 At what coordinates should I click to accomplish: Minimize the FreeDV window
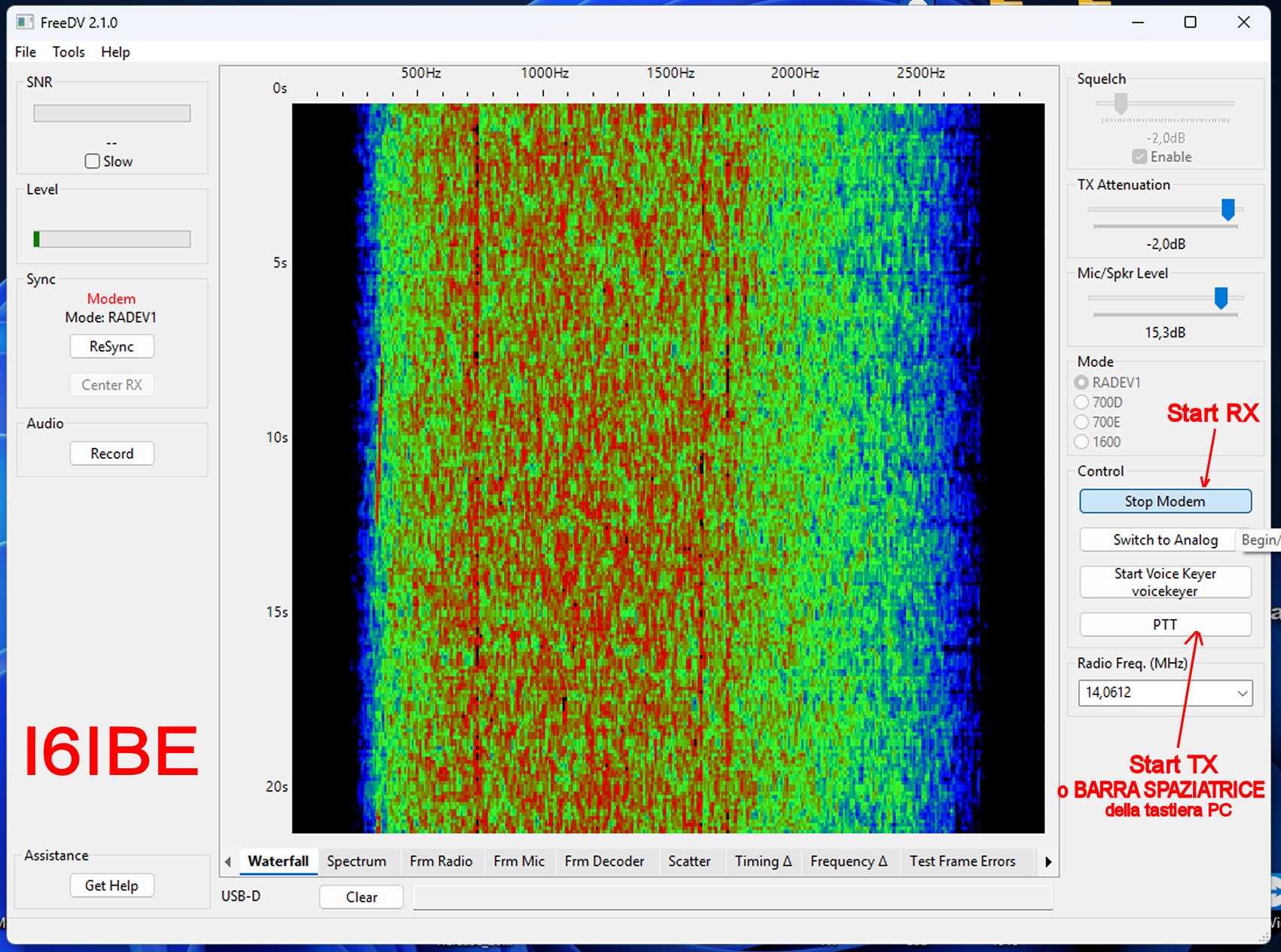click(x=1138, y=22)
